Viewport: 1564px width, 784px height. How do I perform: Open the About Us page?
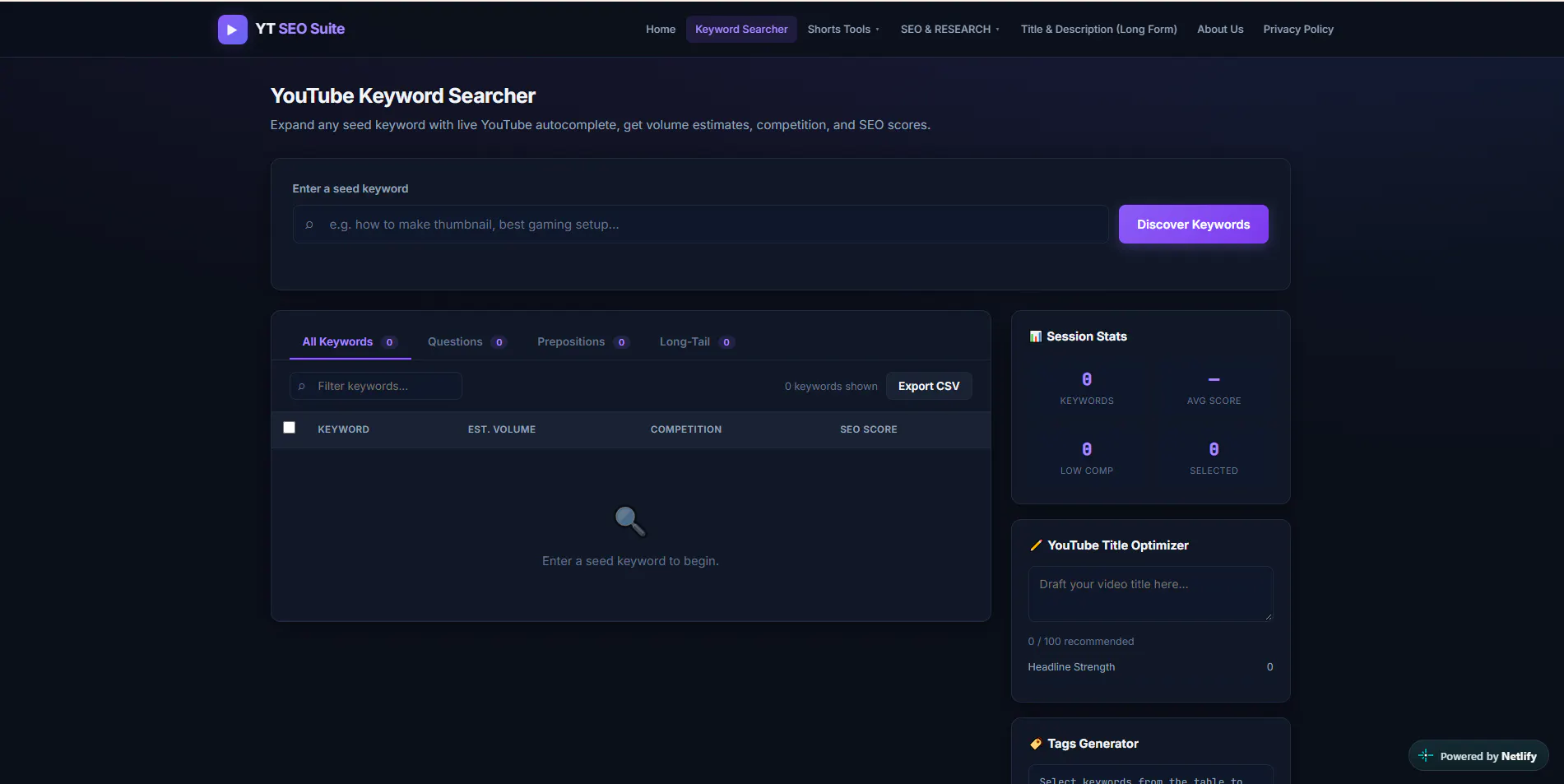[x=1220, y=29]
